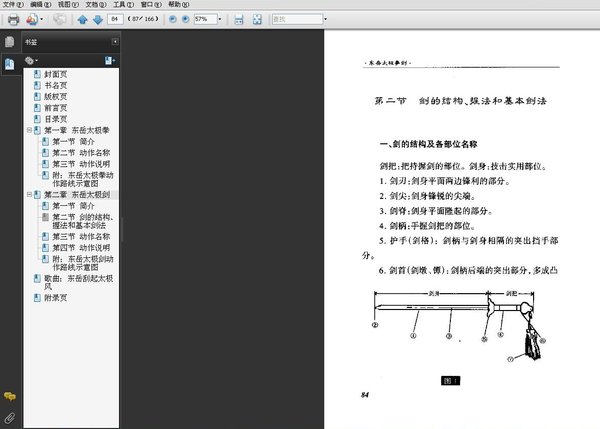
Task: Go to previous page with up arrow
Action: click(82, 19)
